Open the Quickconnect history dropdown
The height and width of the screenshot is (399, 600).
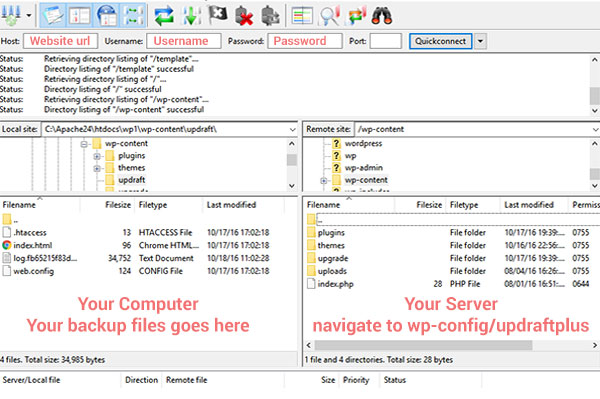(x=481, y=41)
